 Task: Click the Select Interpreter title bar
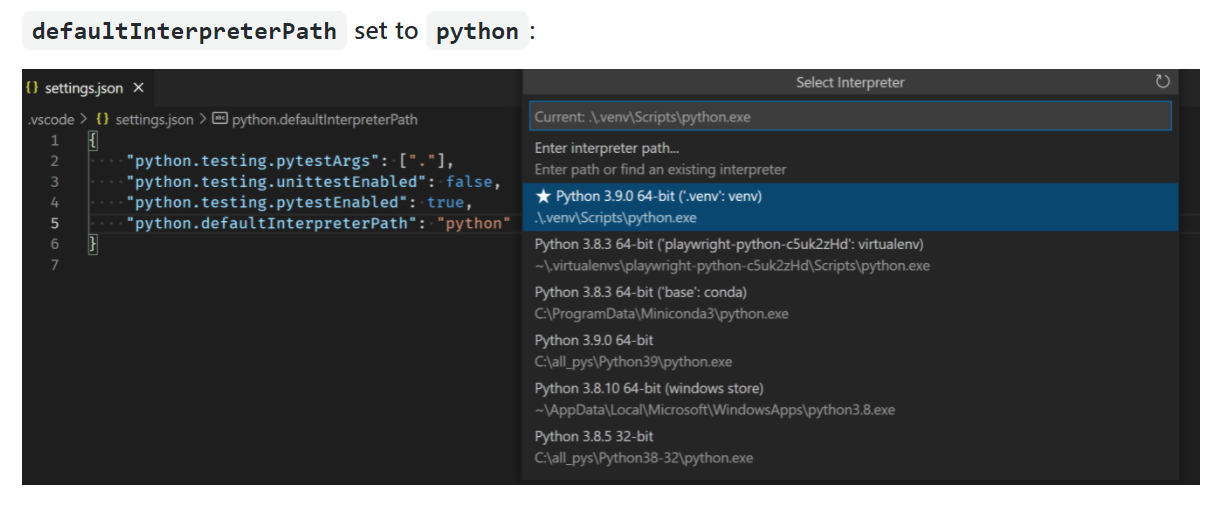tap(850, 82)
